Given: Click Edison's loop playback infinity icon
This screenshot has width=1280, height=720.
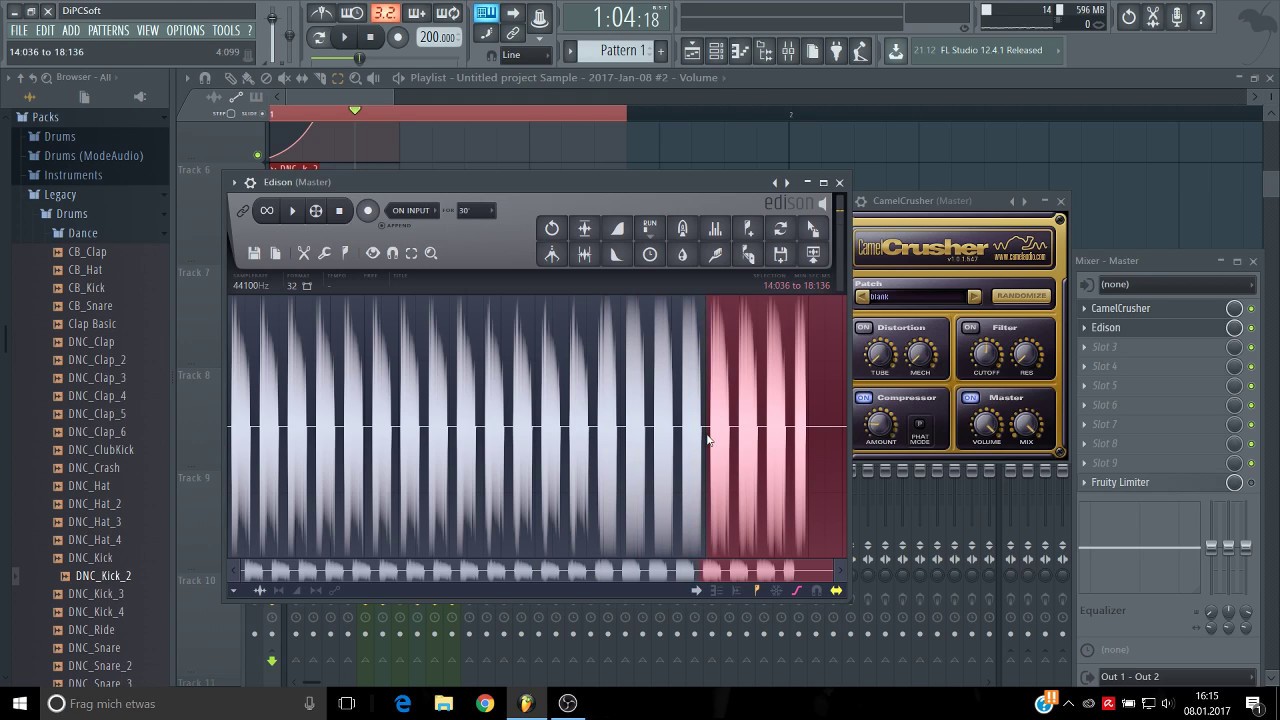Looking at the screenshot, I should pyautogui.click(x=267, y=211).
